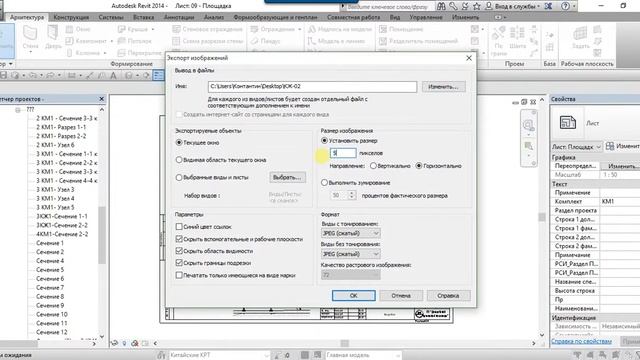The width and height of the screenshot is (640, 360).
Task: Switch to Аннотации ribbon tab
Action: (x=179, y=18)
